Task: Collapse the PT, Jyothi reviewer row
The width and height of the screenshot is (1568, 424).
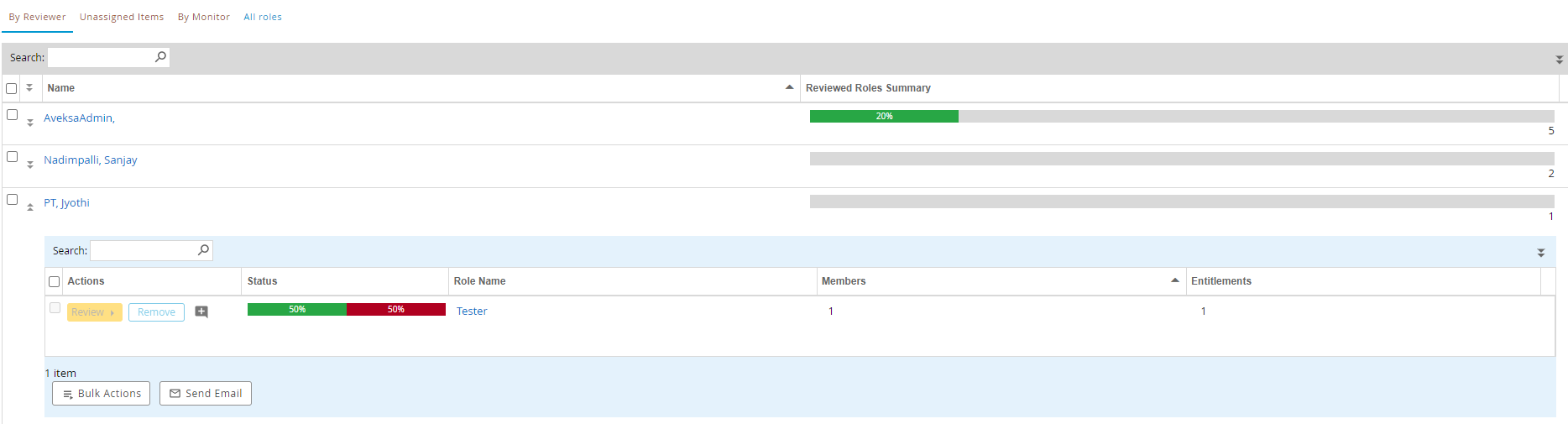Action: [x=30, y=207]
